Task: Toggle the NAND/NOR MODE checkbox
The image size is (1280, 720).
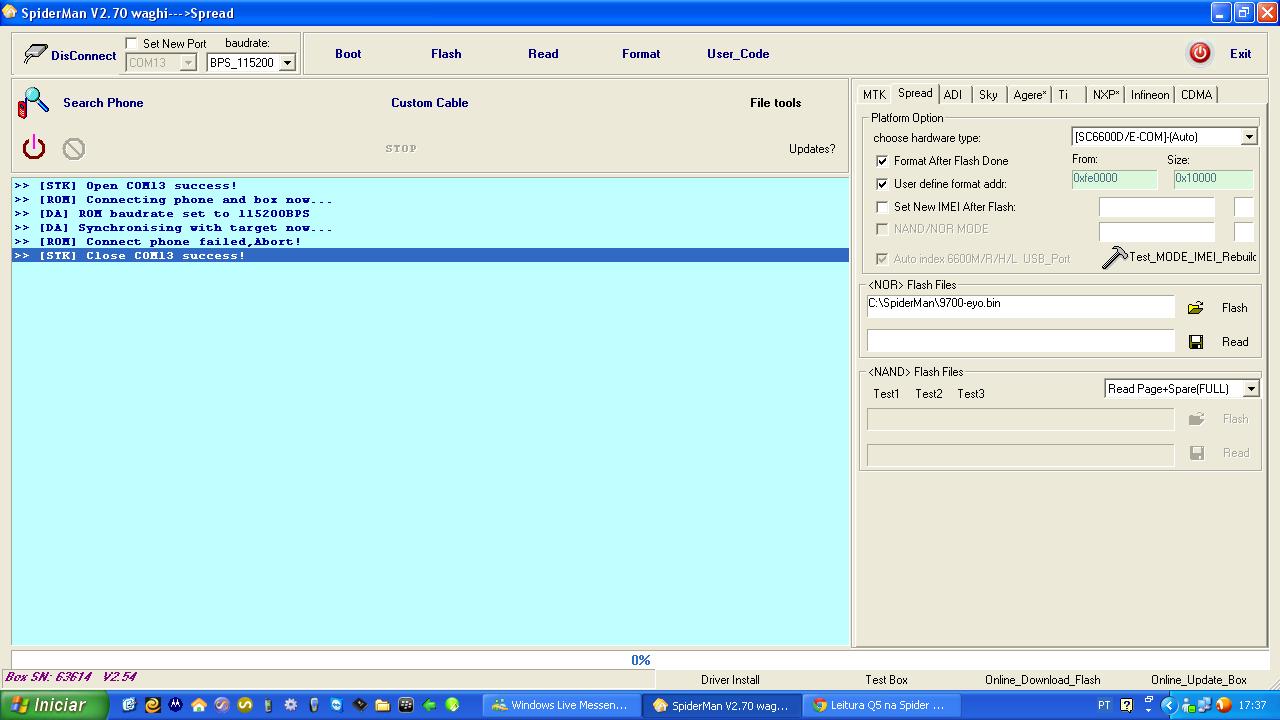Action: coord(882,229)
